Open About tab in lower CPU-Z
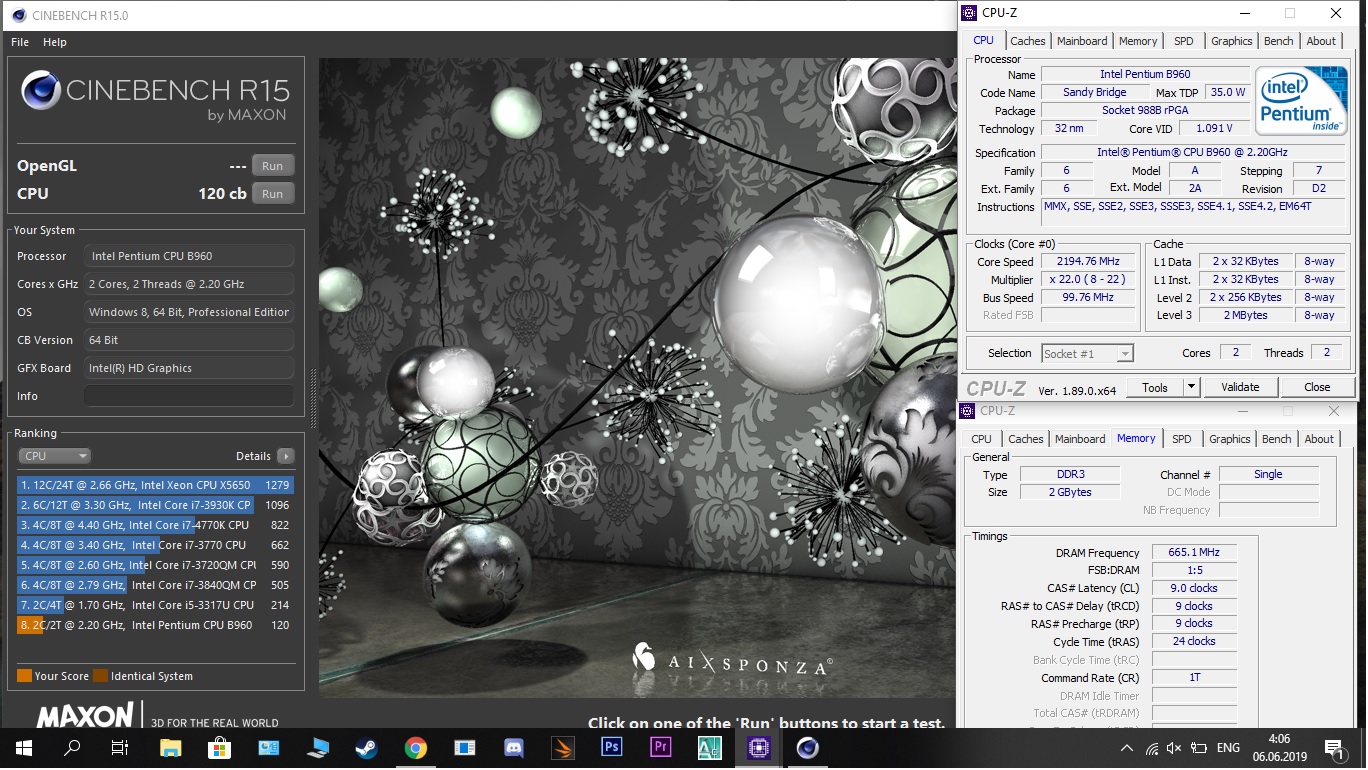Viewport: 1368px width, 770px height. tap(1319, 439)
